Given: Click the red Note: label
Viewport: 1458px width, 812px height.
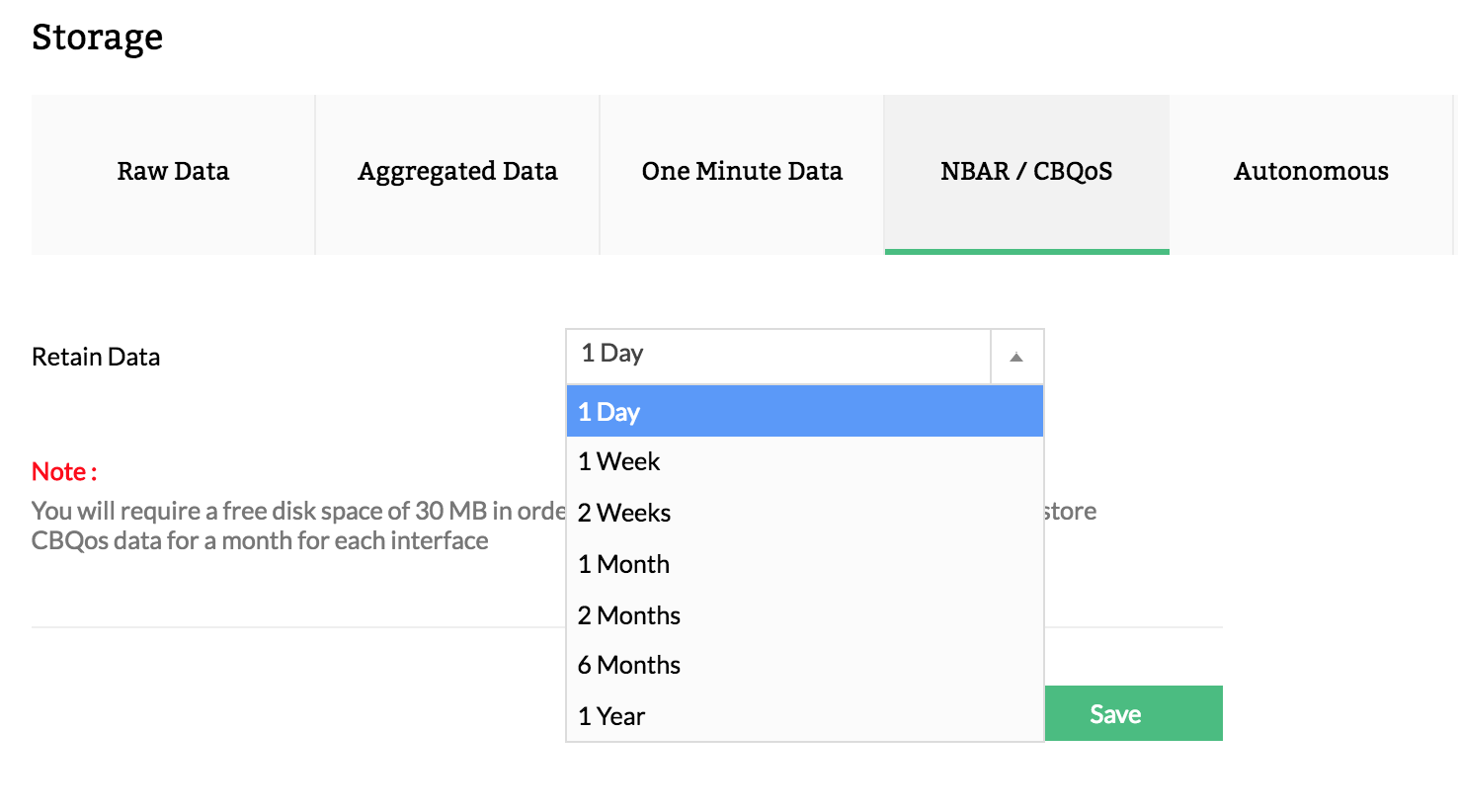Looking at the screenshot, I should coord(64,472).
